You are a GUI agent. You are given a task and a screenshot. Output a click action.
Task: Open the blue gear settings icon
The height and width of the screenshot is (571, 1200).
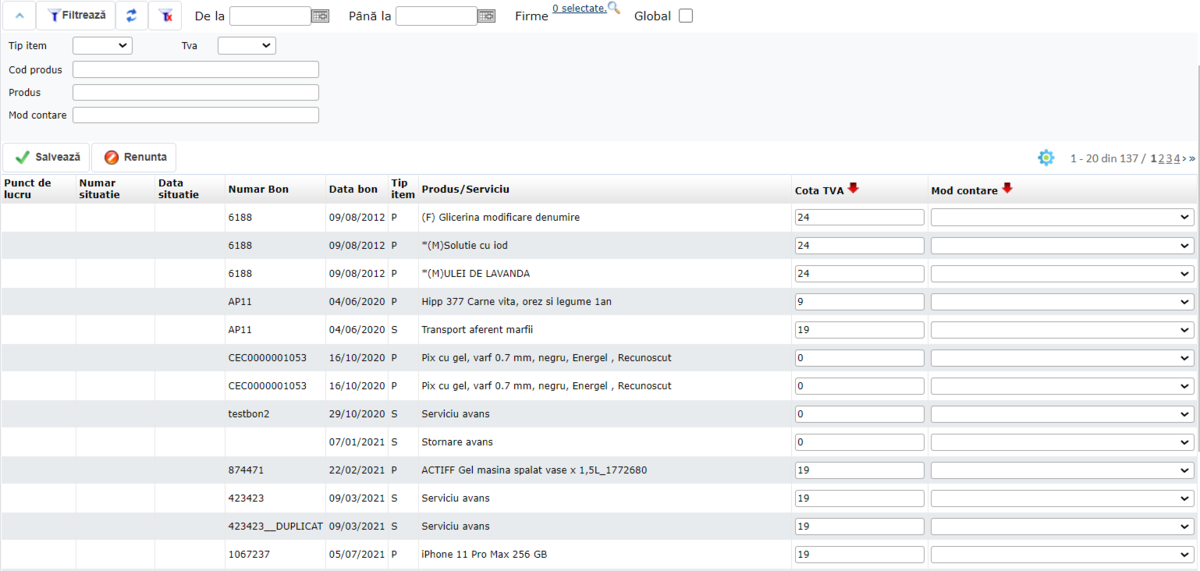click(x=1046, y=158)
